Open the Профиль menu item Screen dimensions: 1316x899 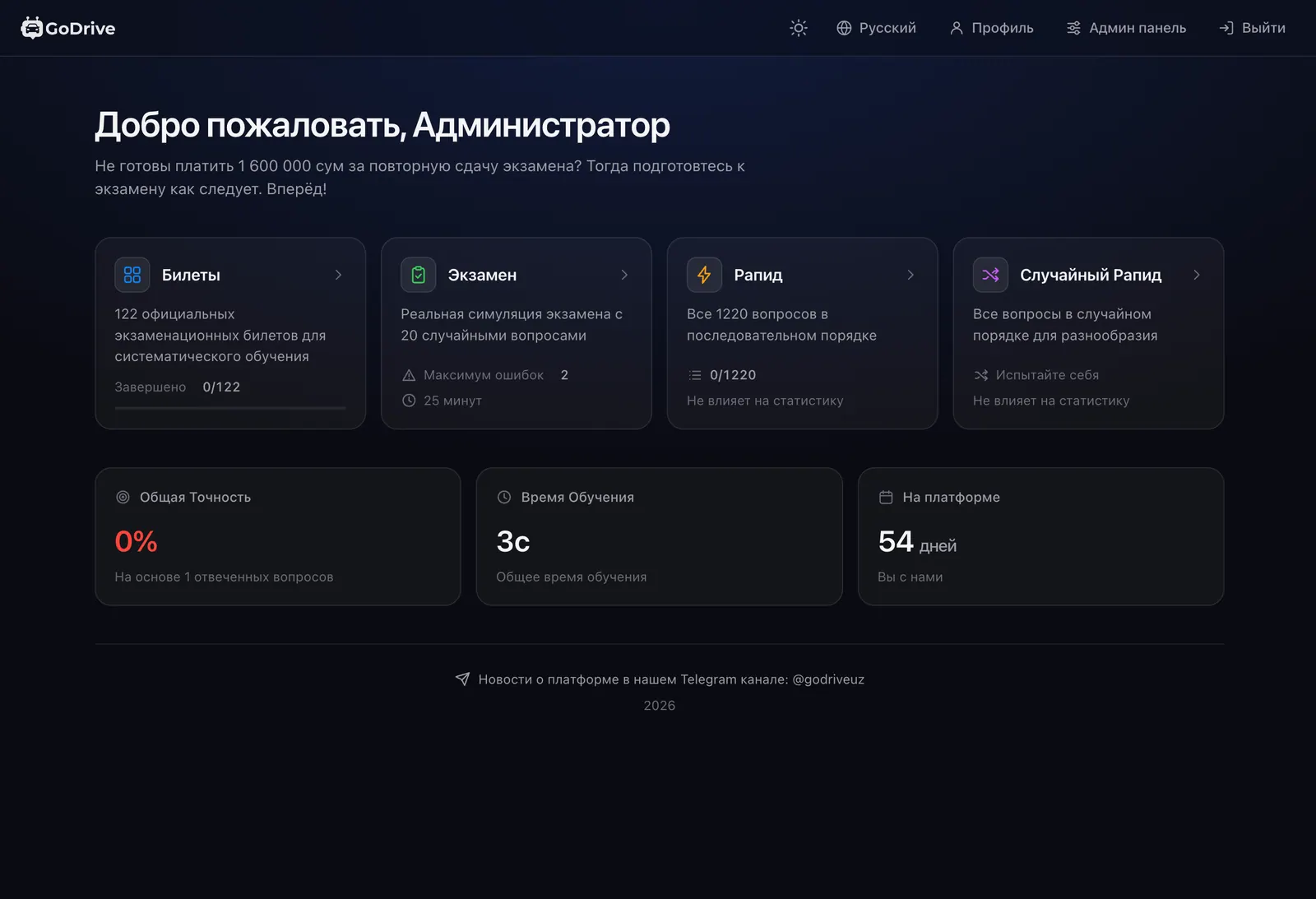(x=991, y=28)
